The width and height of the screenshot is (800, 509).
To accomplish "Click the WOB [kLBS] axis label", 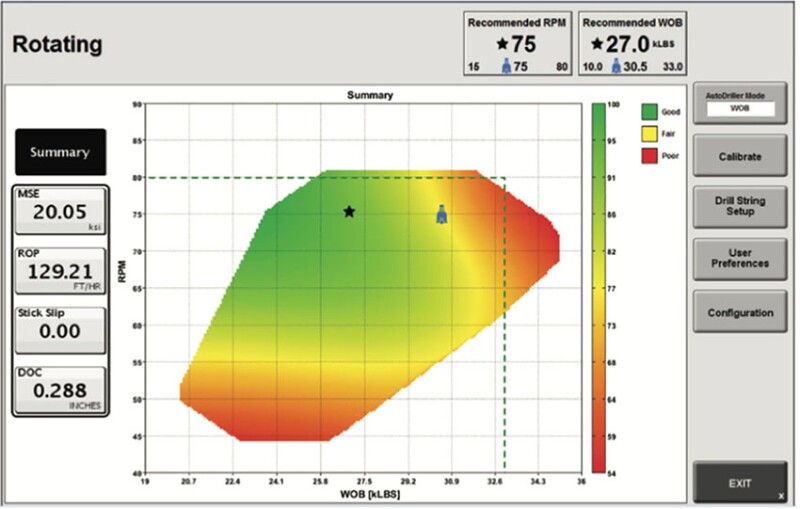I will coord(370,494).
